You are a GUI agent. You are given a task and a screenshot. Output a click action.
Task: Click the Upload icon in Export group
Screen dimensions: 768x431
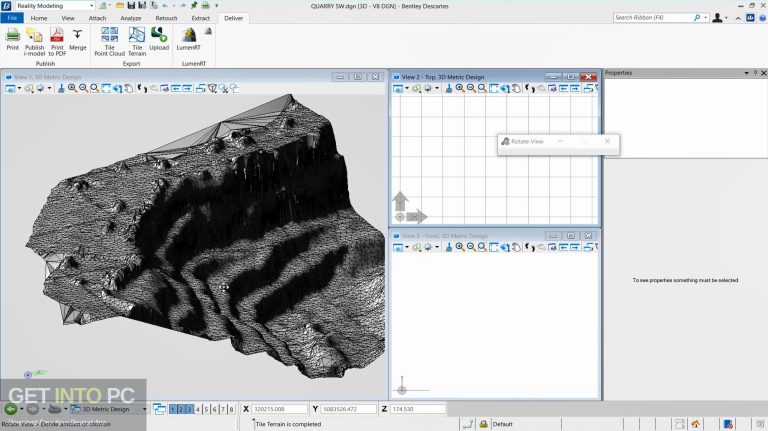159,35
